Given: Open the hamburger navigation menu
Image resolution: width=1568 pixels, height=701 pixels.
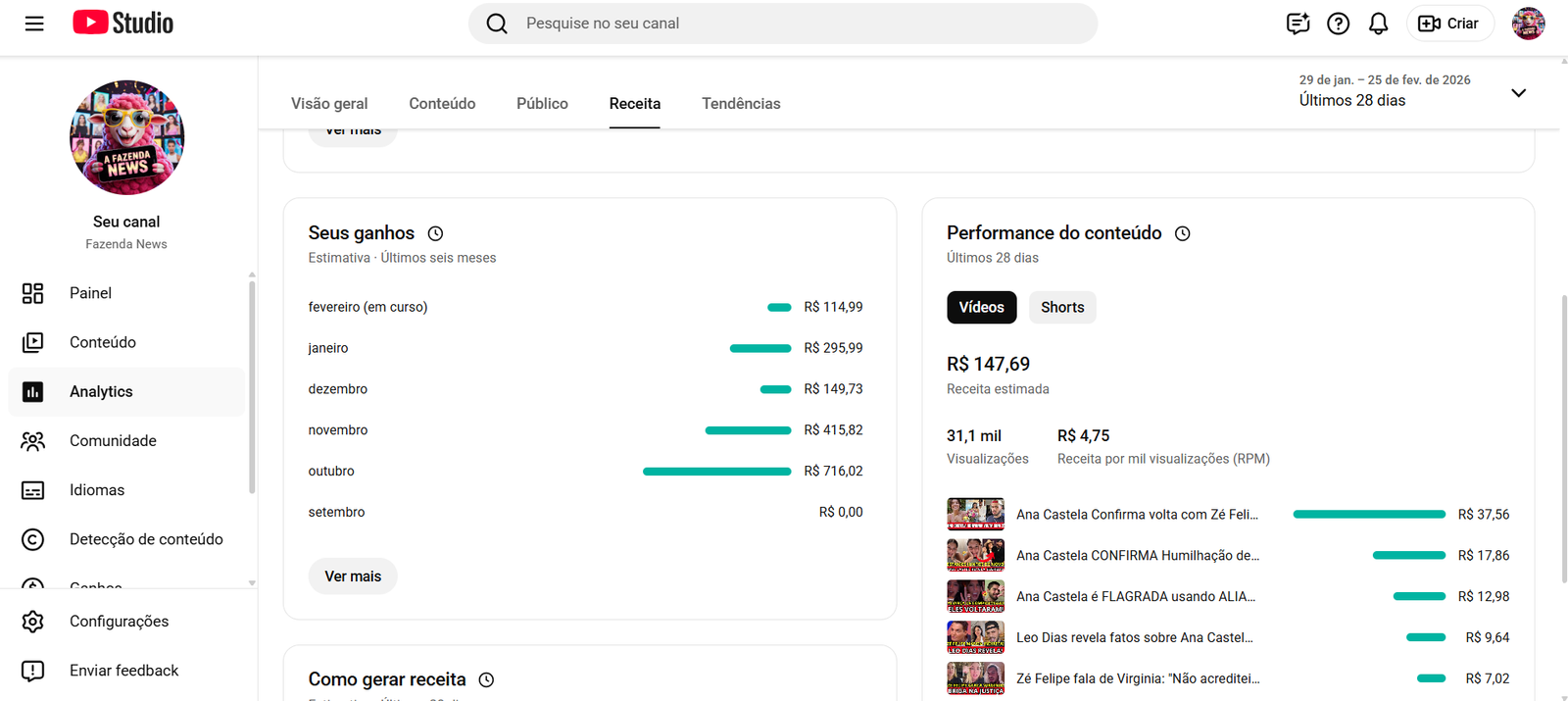Looking at the screenshot, I should (x=34, y=24).
